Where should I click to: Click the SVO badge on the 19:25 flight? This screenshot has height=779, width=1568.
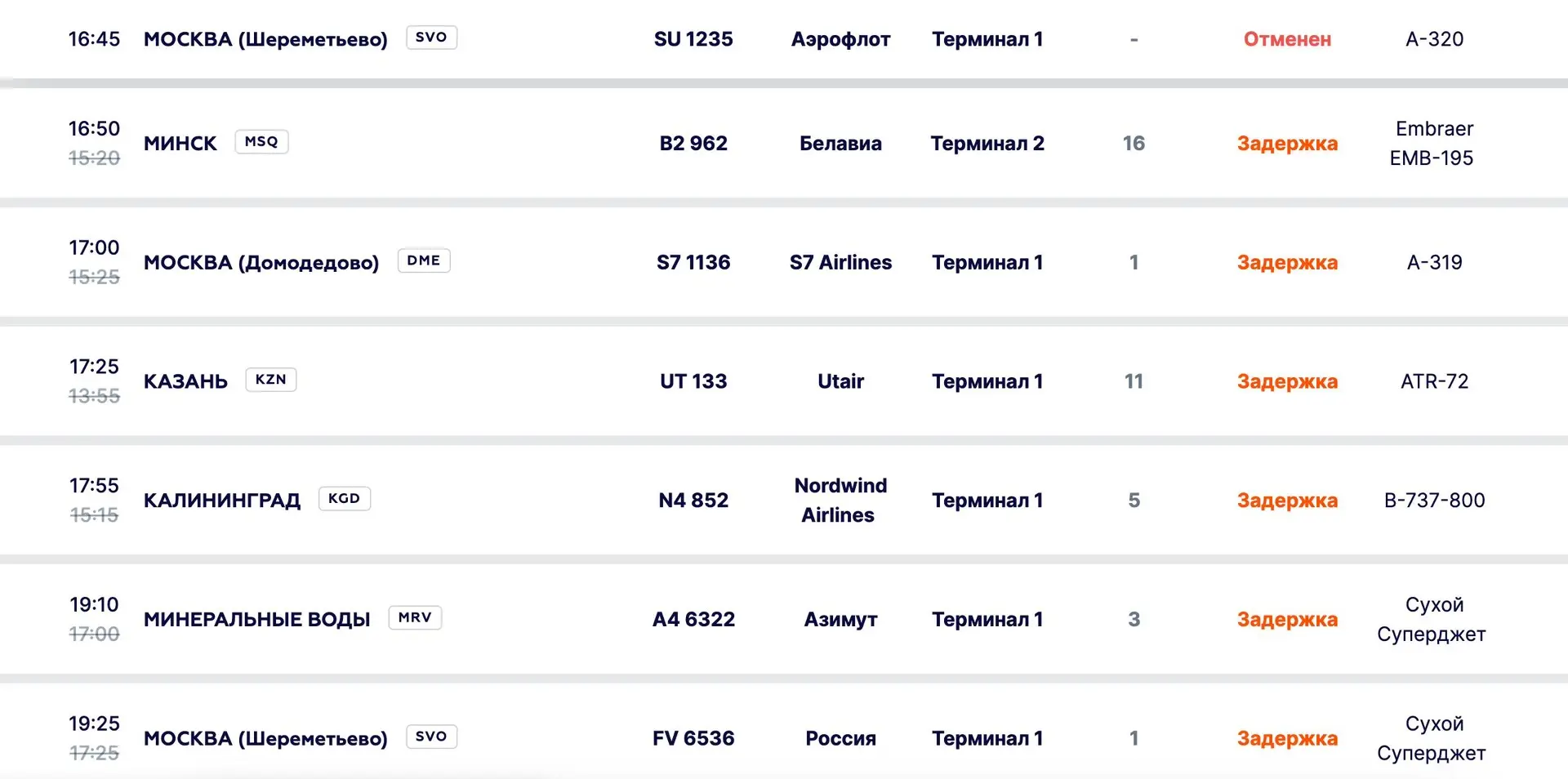coord(431,737)
